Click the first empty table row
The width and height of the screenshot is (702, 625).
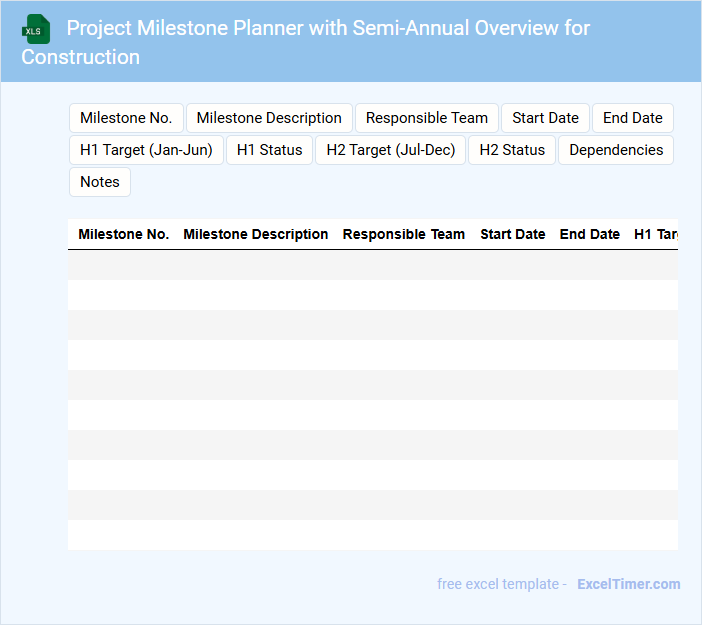tap(372, 265)
